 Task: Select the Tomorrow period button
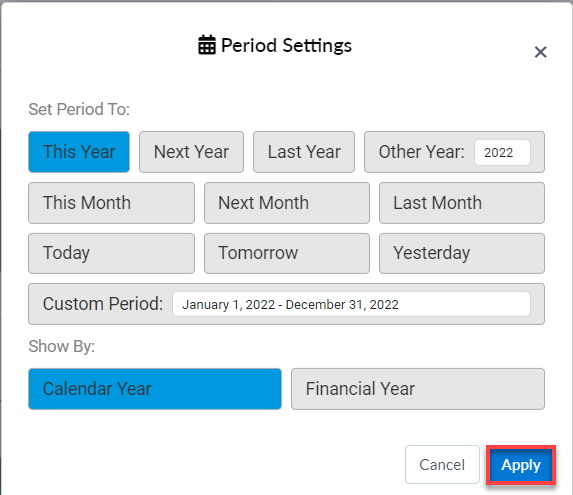287,253
